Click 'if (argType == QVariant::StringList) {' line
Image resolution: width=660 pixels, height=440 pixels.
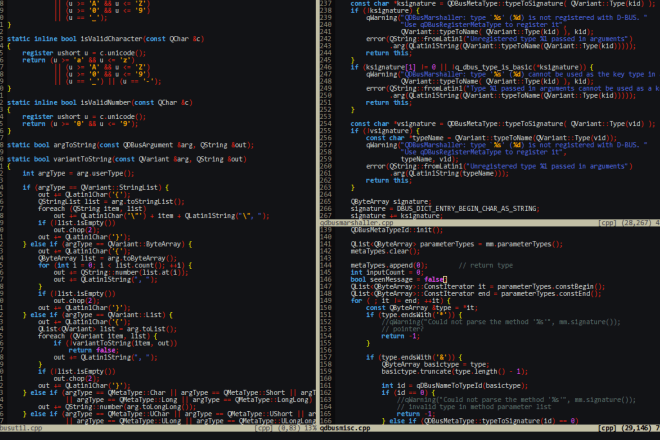[x=96, y=187]
